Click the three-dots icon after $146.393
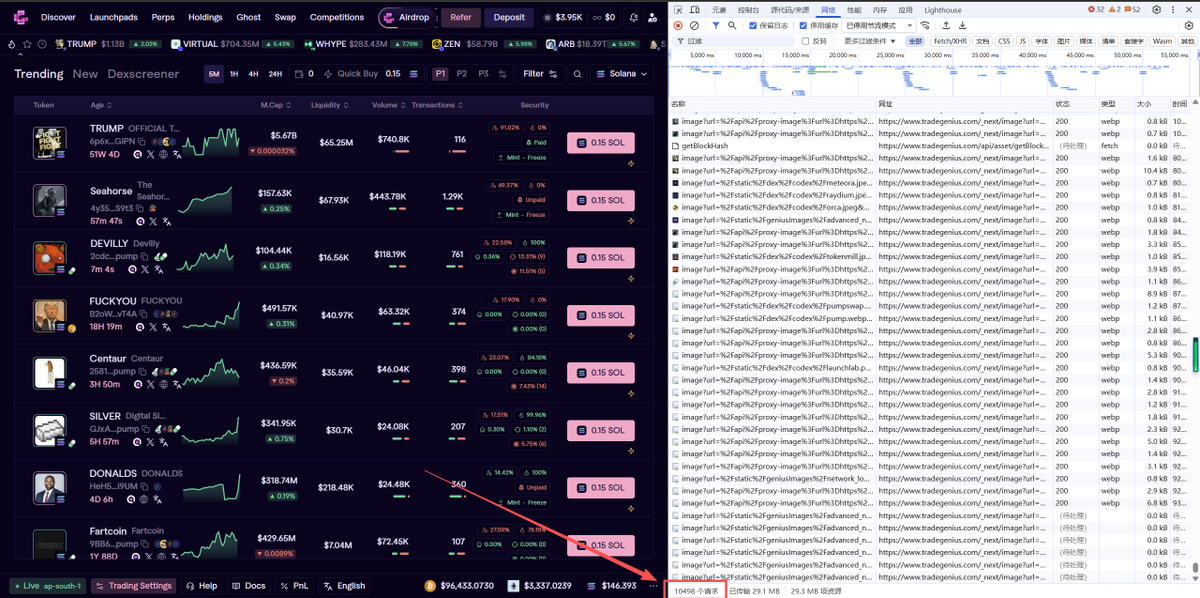The width and height of the screenshot is (1200, 598). pos(653,586)
